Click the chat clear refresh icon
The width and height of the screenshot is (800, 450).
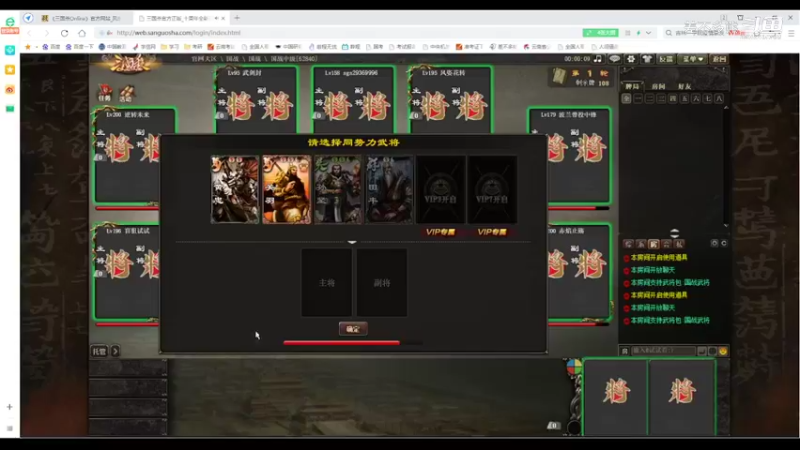[723, 243]
